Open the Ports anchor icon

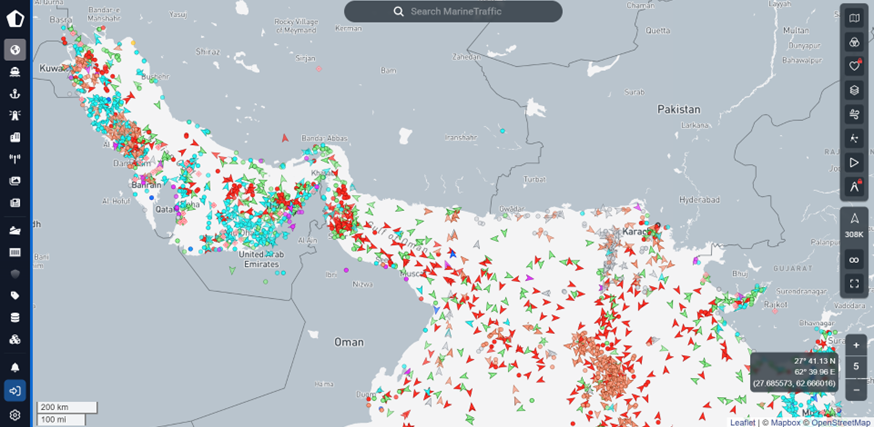[15, 93]
